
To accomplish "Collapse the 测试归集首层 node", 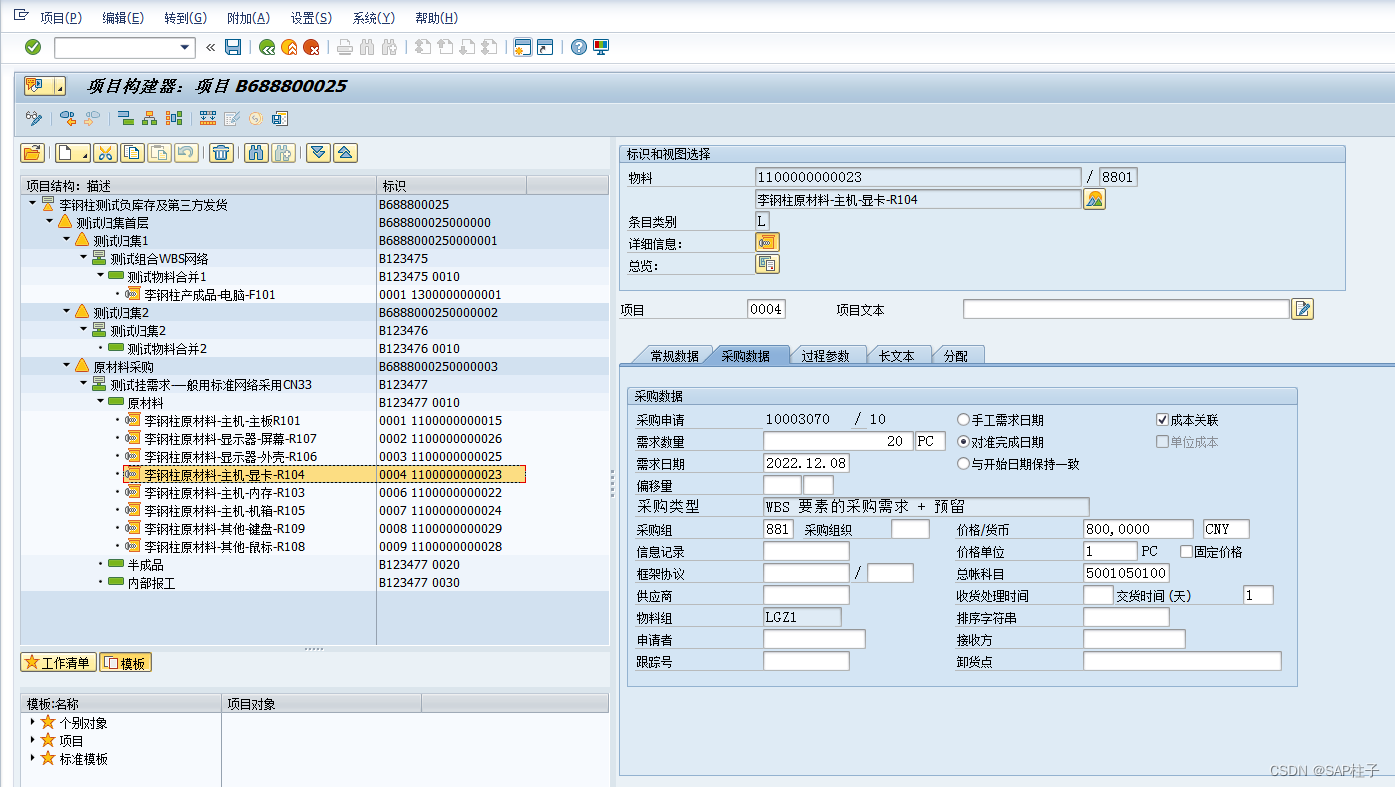I will point(49,222).
